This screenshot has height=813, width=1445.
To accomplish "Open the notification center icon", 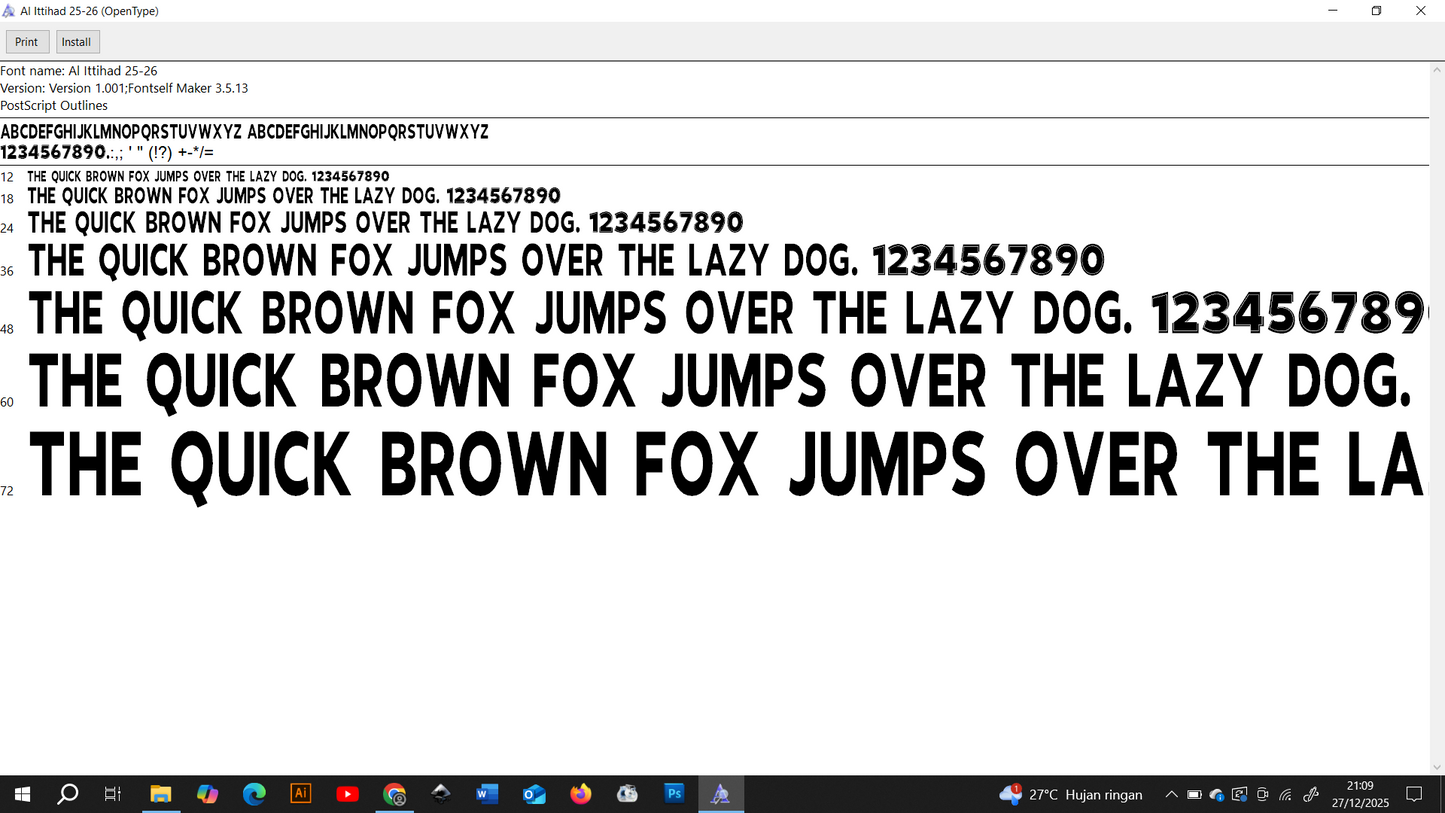I will coord(1414,795).
